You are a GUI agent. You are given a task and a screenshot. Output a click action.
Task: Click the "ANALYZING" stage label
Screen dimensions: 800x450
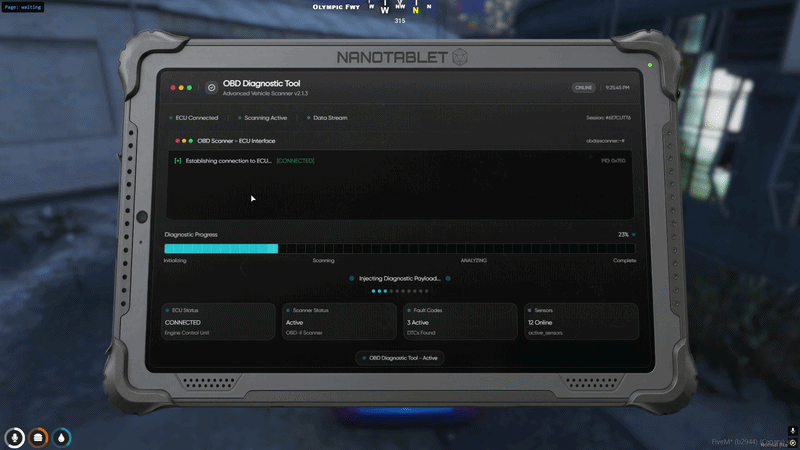pos(473,261)
